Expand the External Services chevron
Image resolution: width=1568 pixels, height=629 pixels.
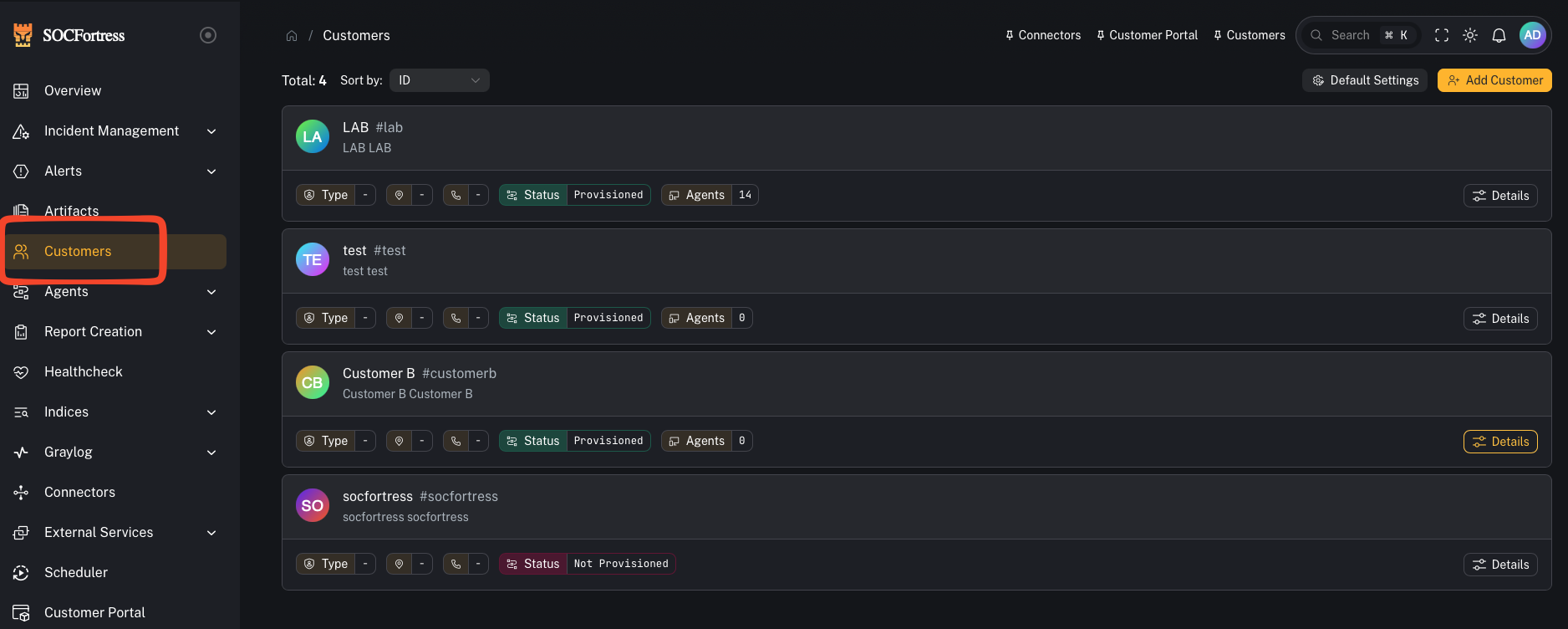211,533
